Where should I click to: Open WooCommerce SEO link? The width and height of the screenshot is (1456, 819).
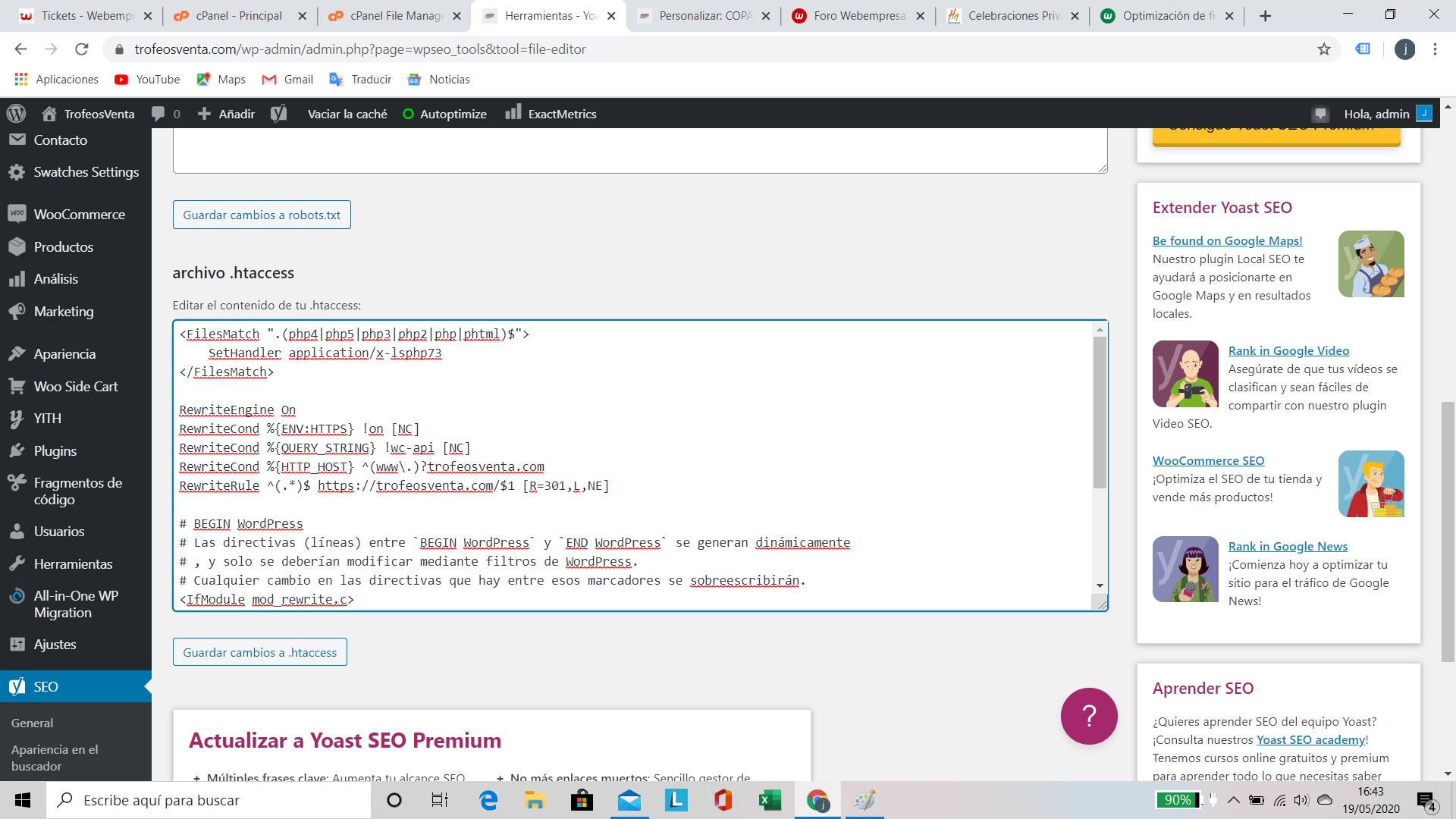(x=1208, y=460)
